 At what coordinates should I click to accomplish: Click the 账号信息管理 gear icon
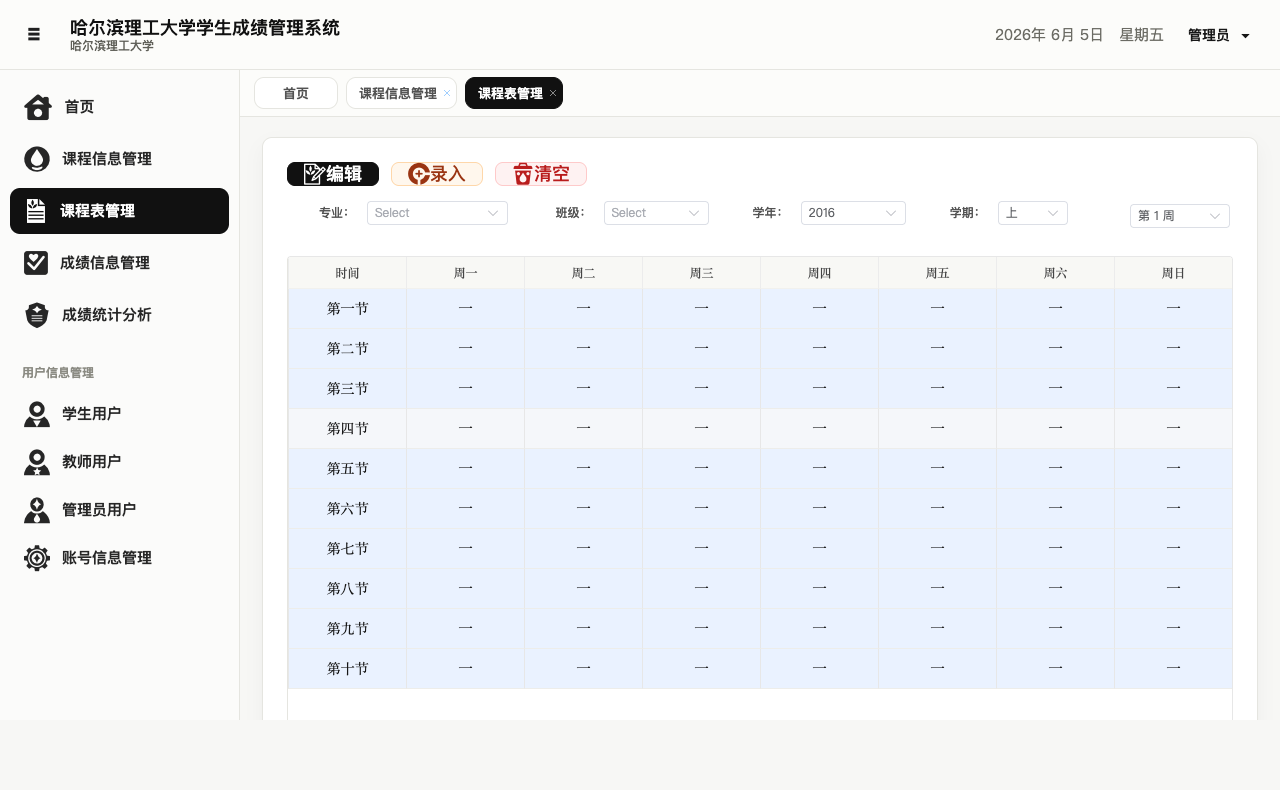point(37,558)
